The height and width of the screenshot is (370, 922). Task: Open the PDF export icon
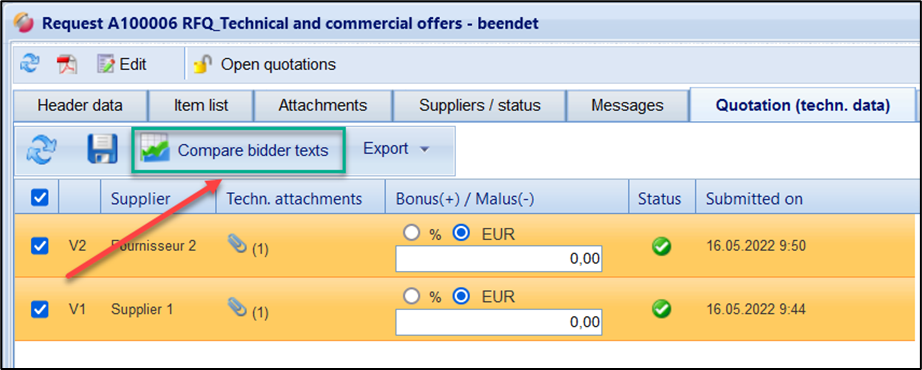[x=66, y=64]
